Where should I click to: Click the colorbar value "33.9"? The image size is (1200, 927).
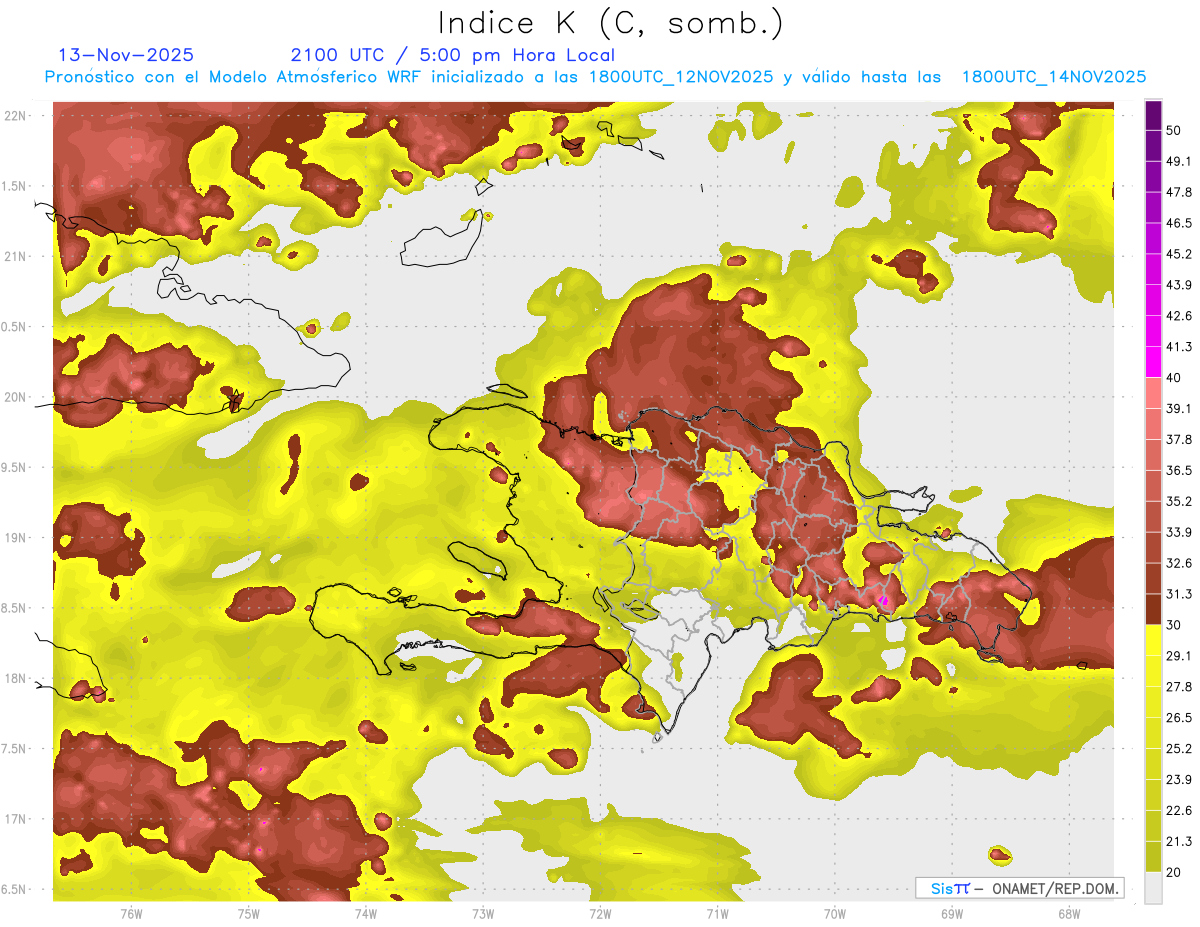1178,532
